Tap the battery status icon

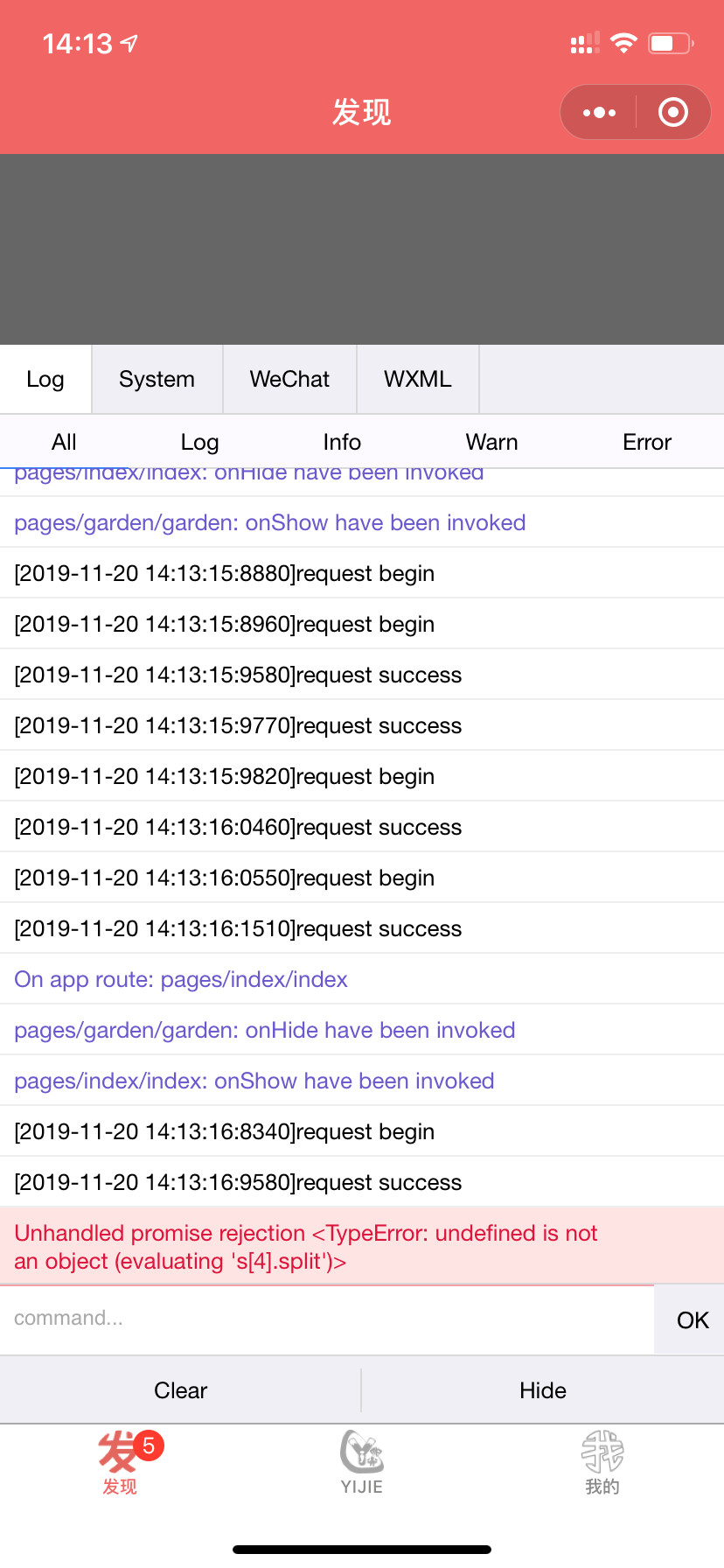pos(670,43)
